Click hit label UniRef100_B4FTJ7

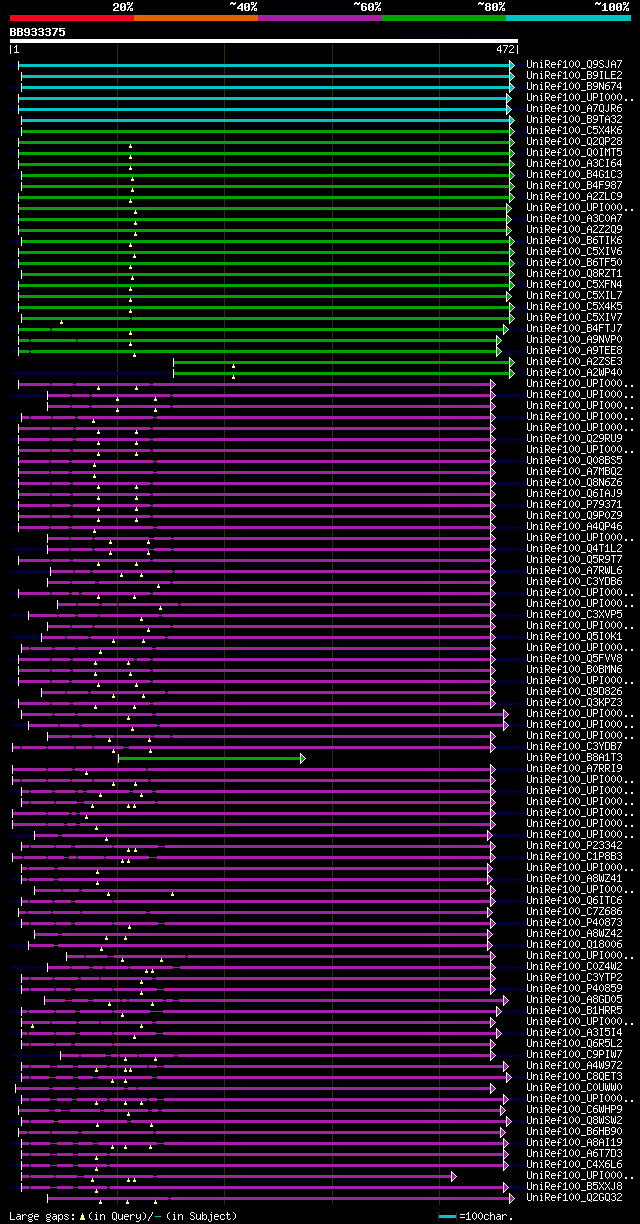pyautogui.click(x=574, y=329)
